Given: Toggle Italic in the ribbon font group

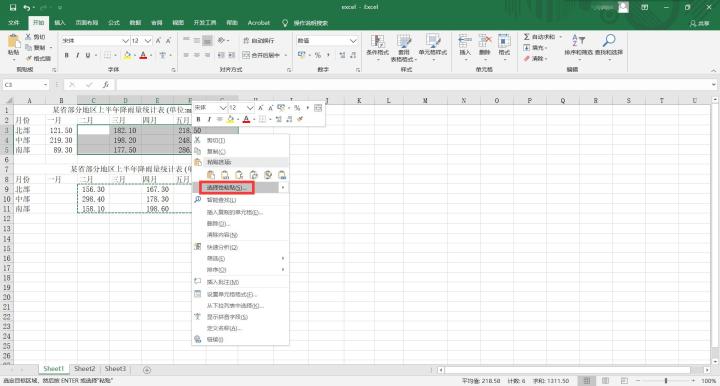Looking at the screenshot, I should click(x=77, y=55).
